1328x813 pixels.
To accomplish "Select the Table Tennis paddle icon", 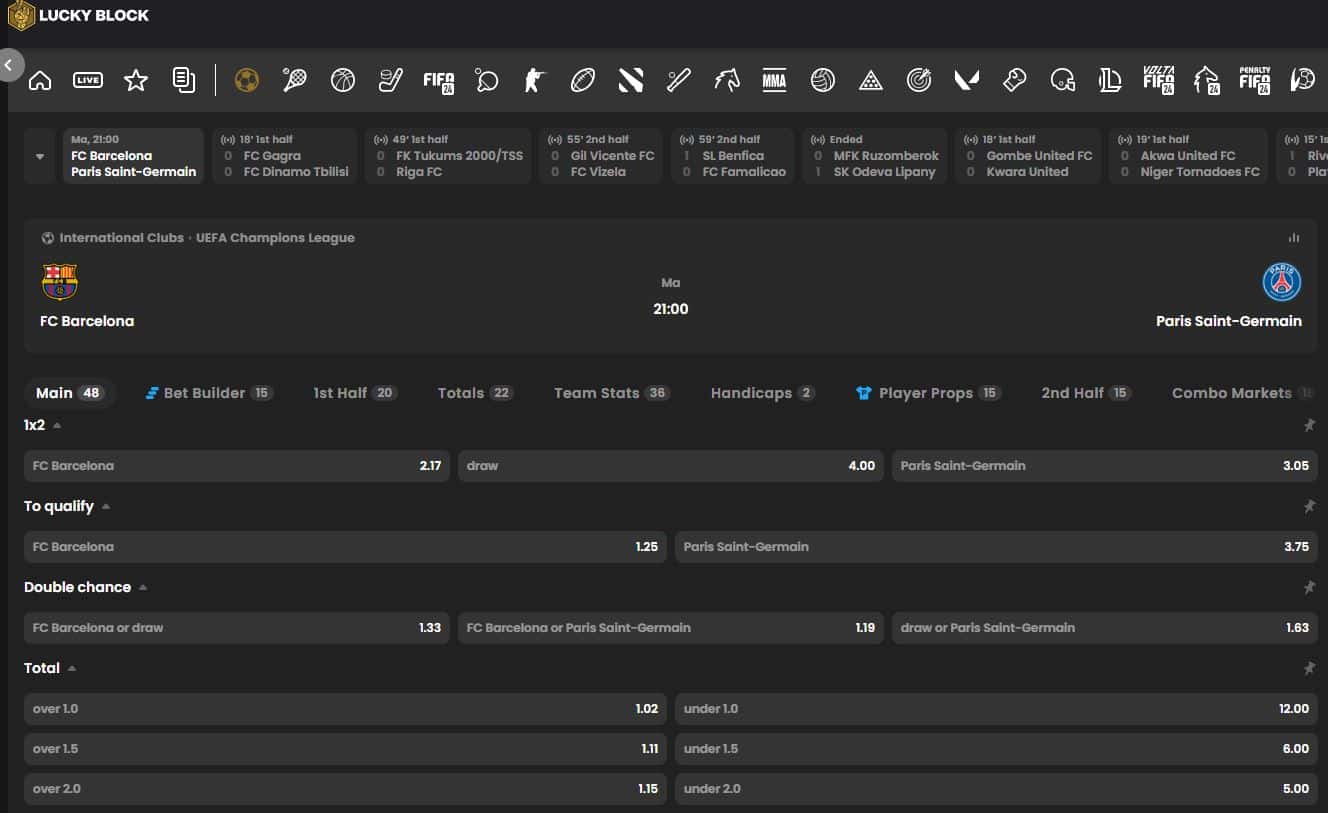I will point(487,80).
